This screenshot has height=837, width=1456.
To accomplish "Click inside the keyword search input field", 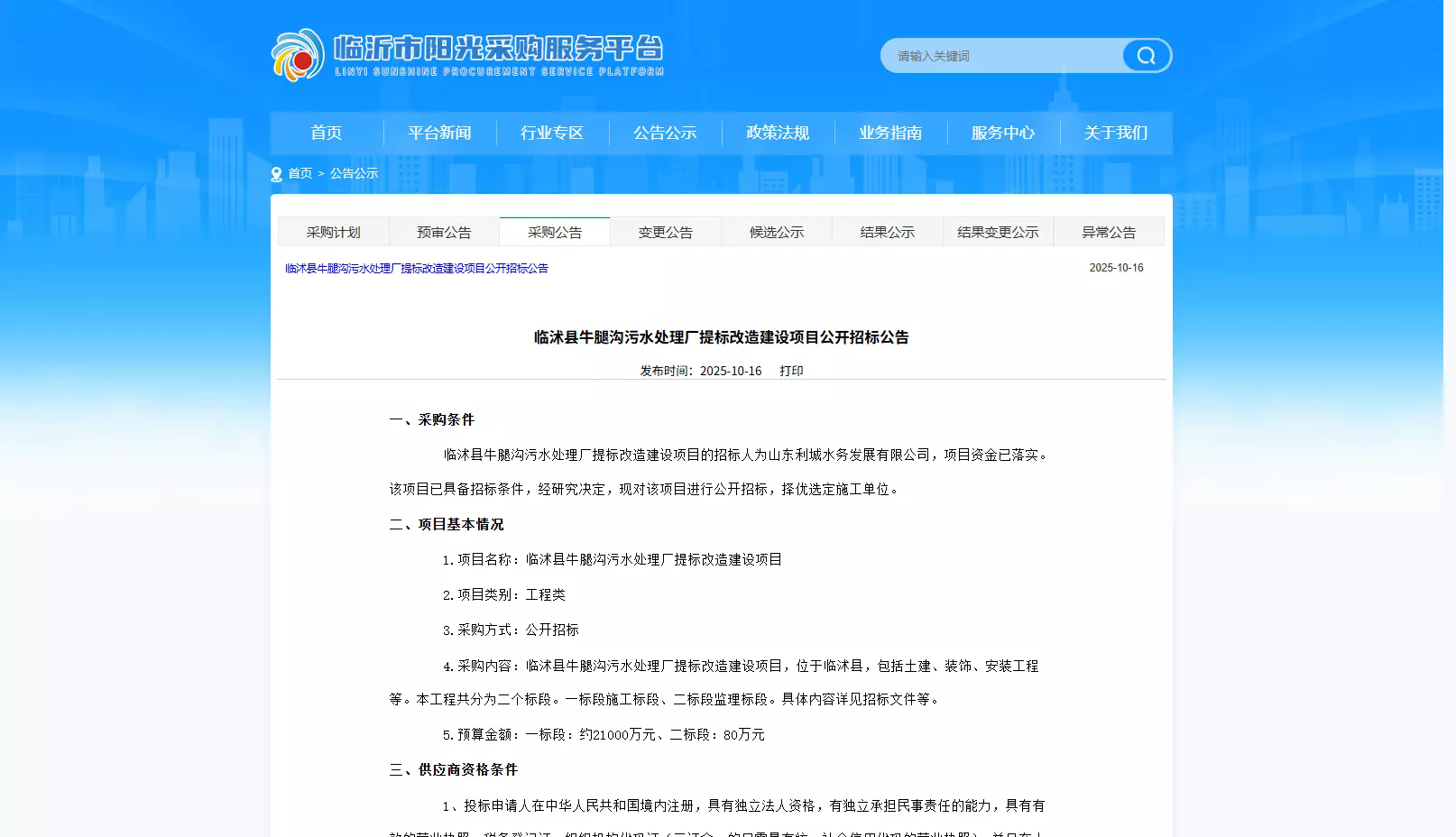I will (992, 55).
